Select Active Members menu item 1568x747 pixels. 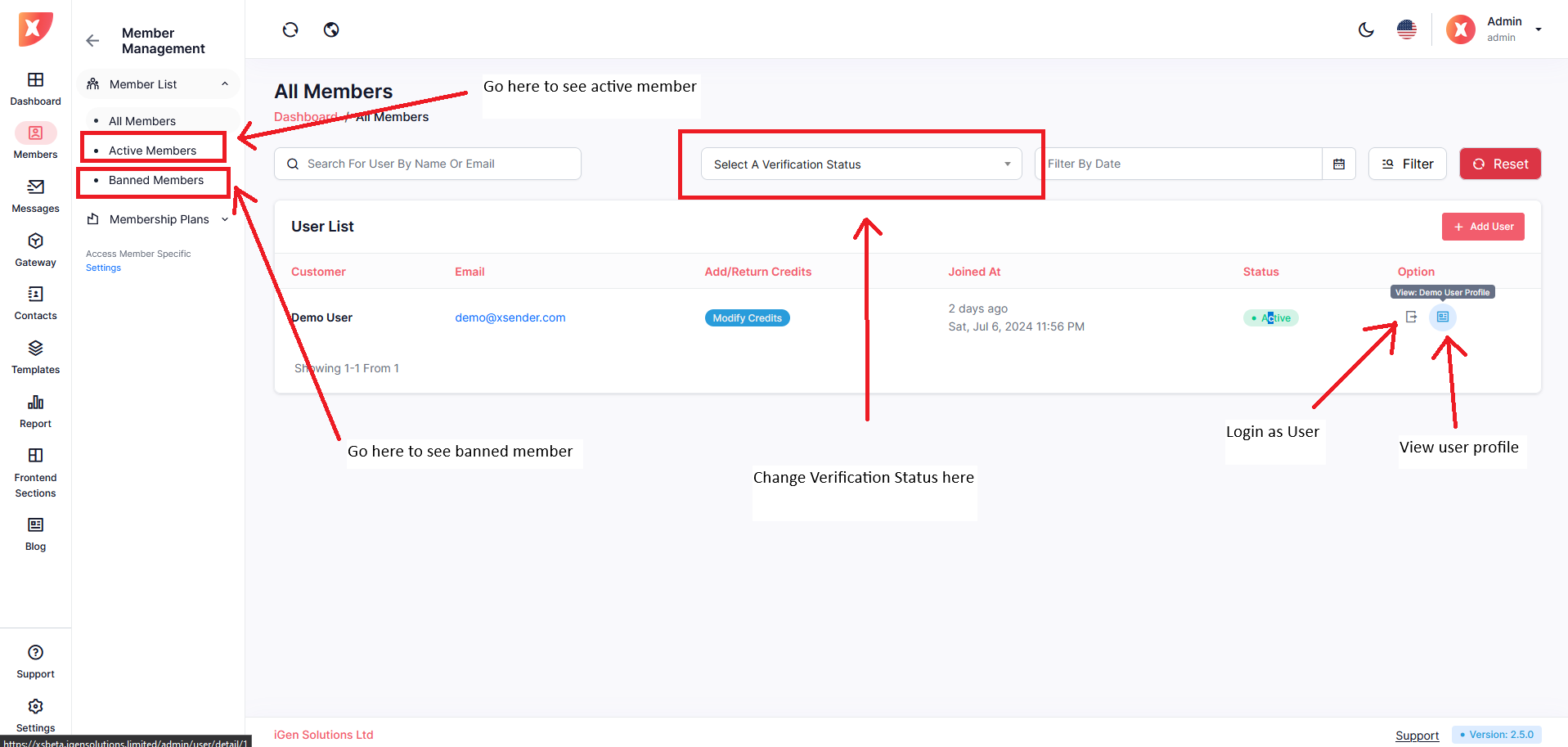153,151
